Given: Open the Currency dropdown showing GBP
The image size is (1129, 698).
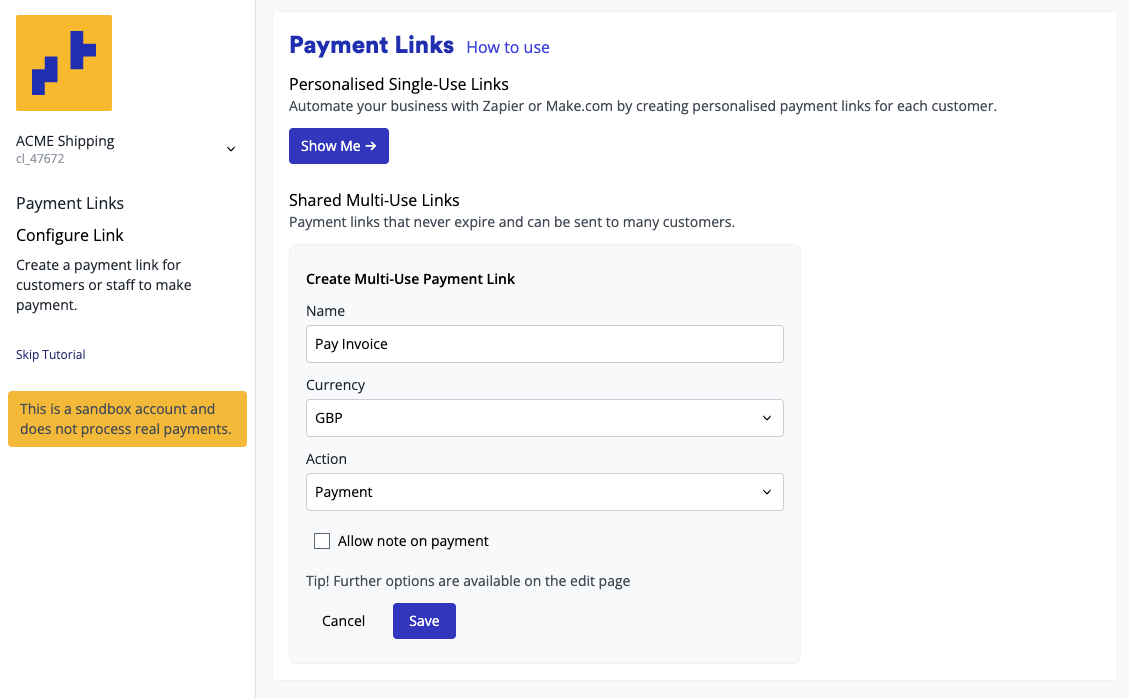Looking at the screenshot, I should (x=544, y=418).
